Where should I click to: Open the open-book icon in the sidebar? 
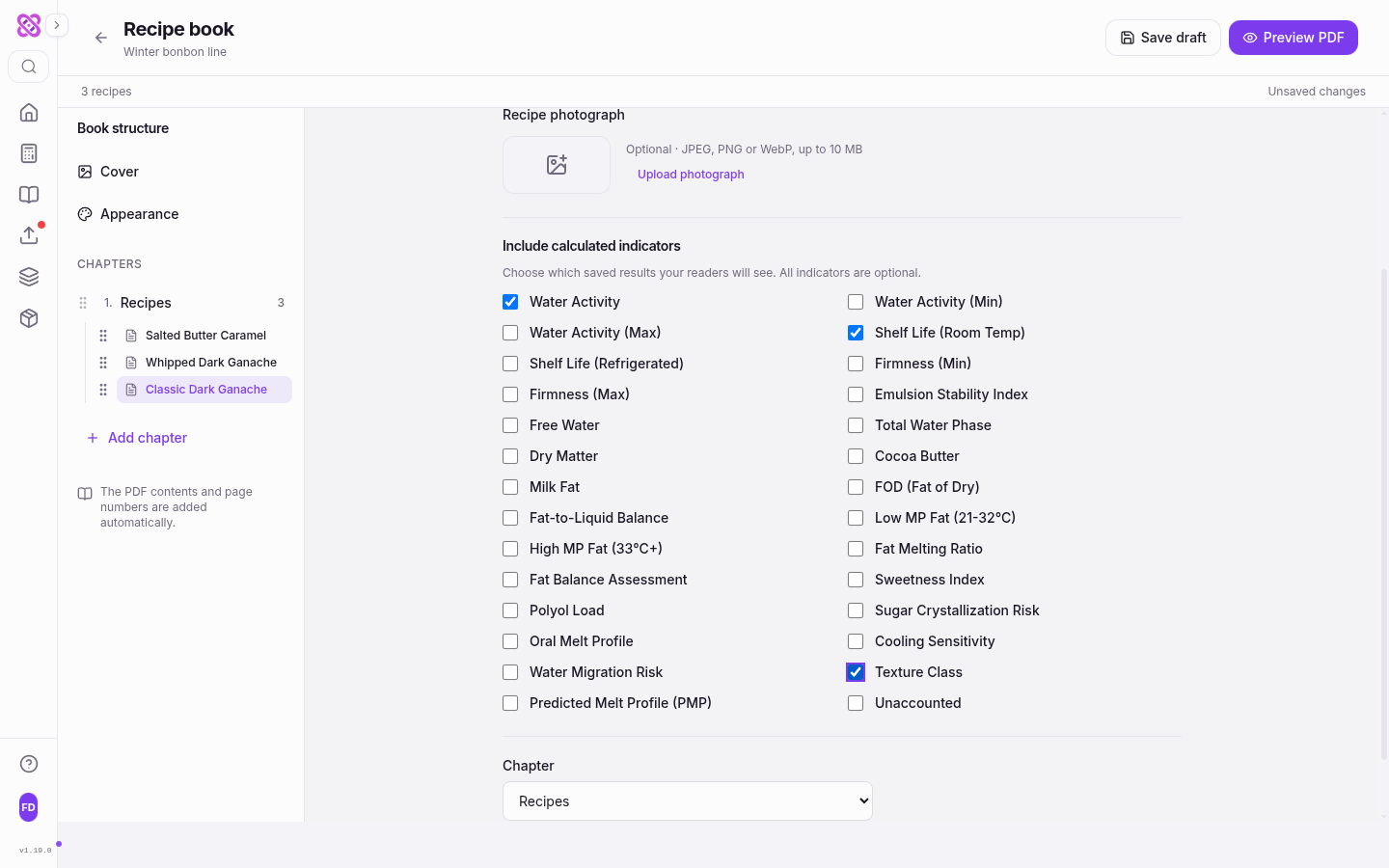(x=29, y=195)
